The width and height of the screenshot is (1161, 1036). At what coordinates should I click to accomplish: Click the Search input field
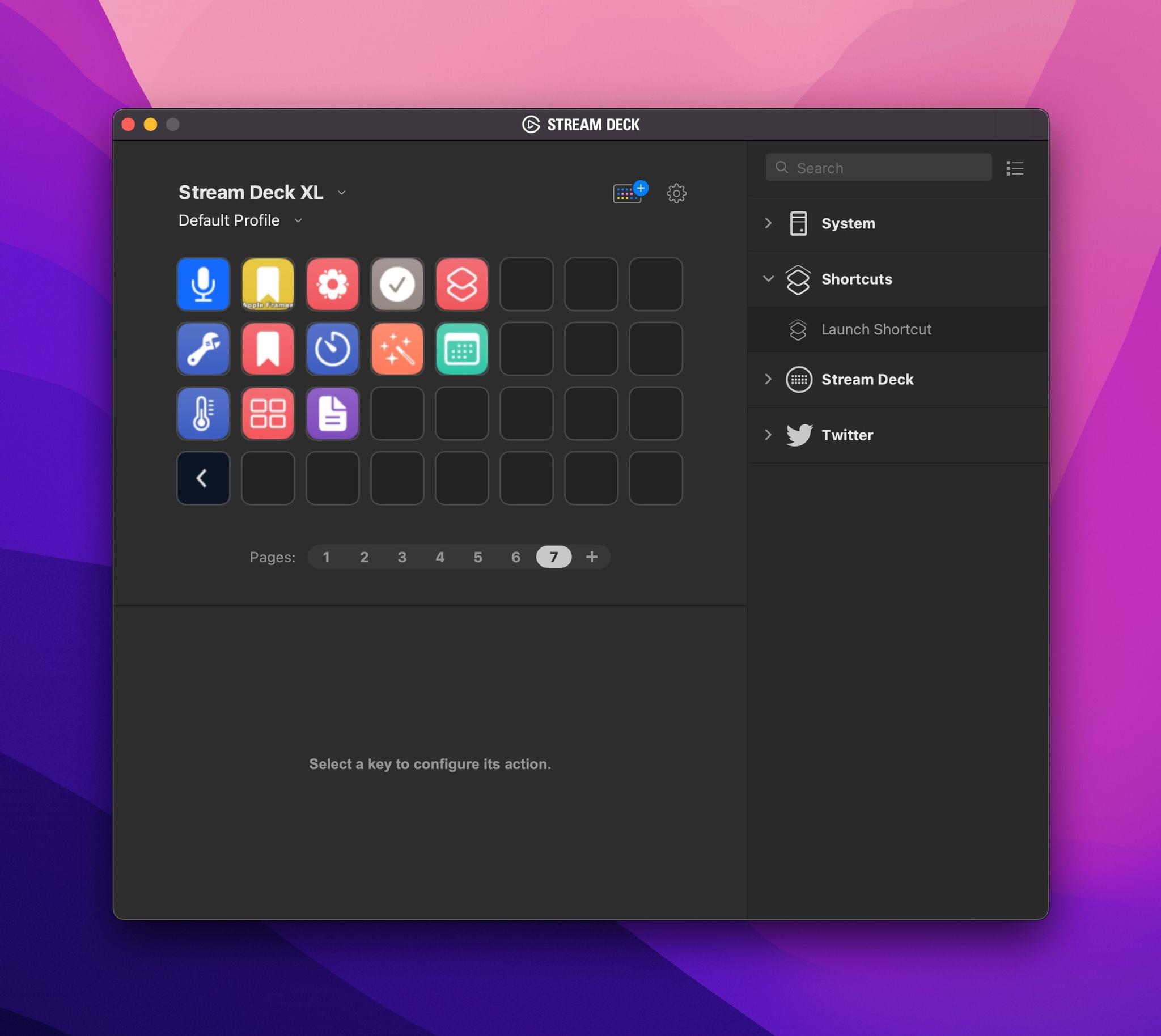(878, 168)
